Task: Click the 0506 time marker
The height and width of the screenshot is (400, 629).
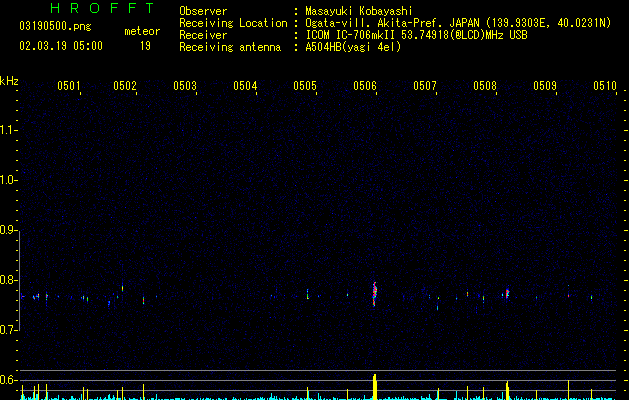Action: [x=365, y=86]
